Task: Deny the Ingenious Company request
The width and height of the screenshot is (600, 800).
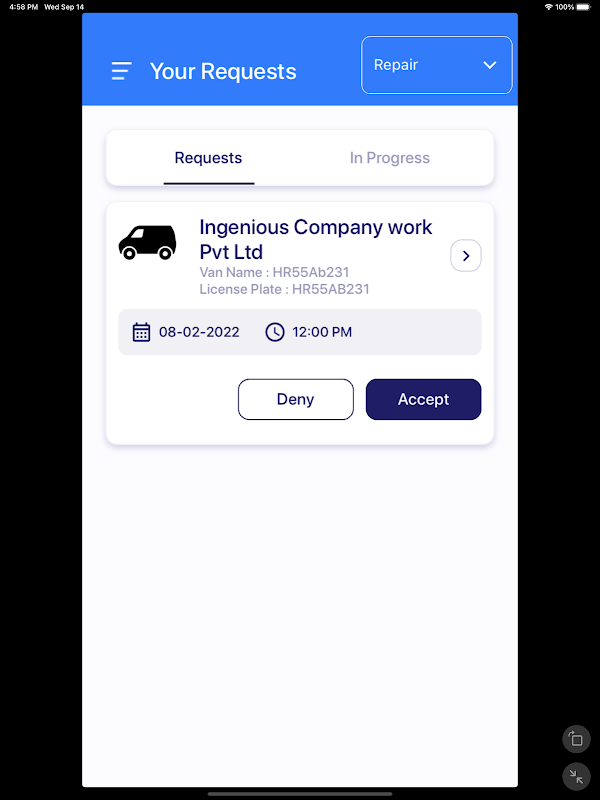Action: (296, 399)
